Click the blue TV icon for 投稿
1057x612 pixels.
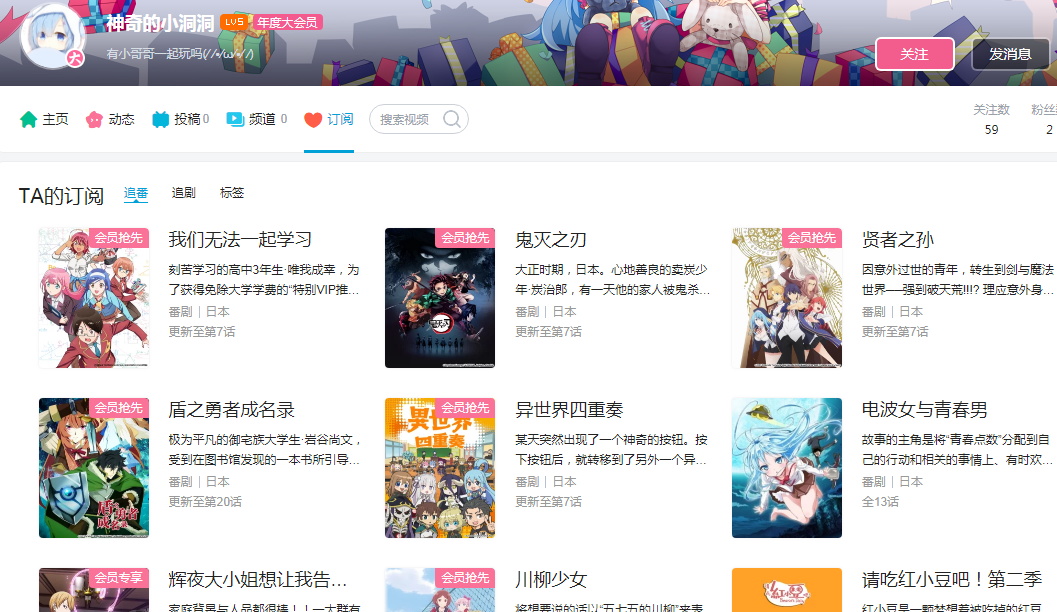click(160, 119)
